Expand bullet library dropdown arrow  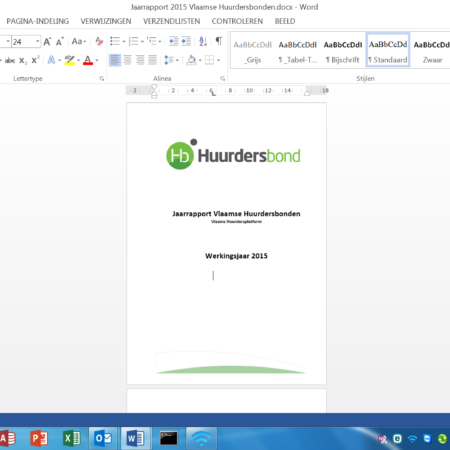[124, 42]
